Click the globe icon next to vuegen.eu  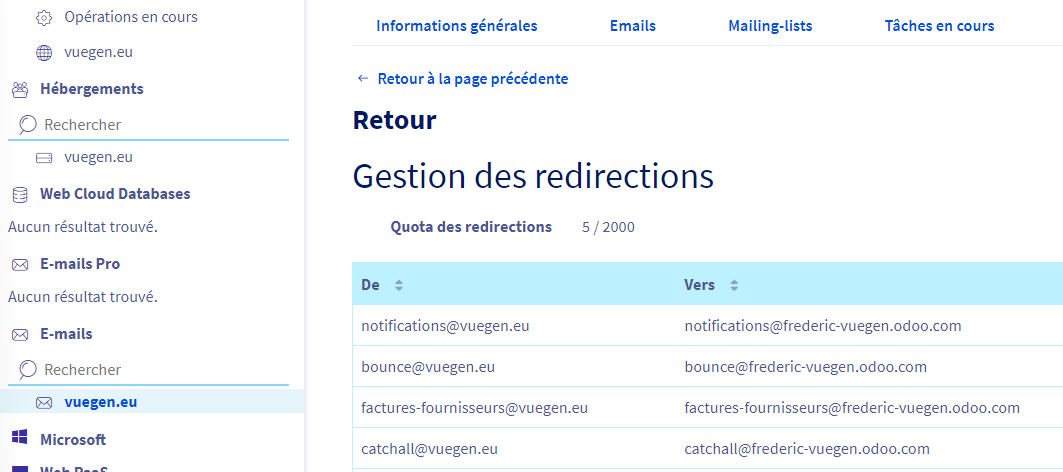44,52
